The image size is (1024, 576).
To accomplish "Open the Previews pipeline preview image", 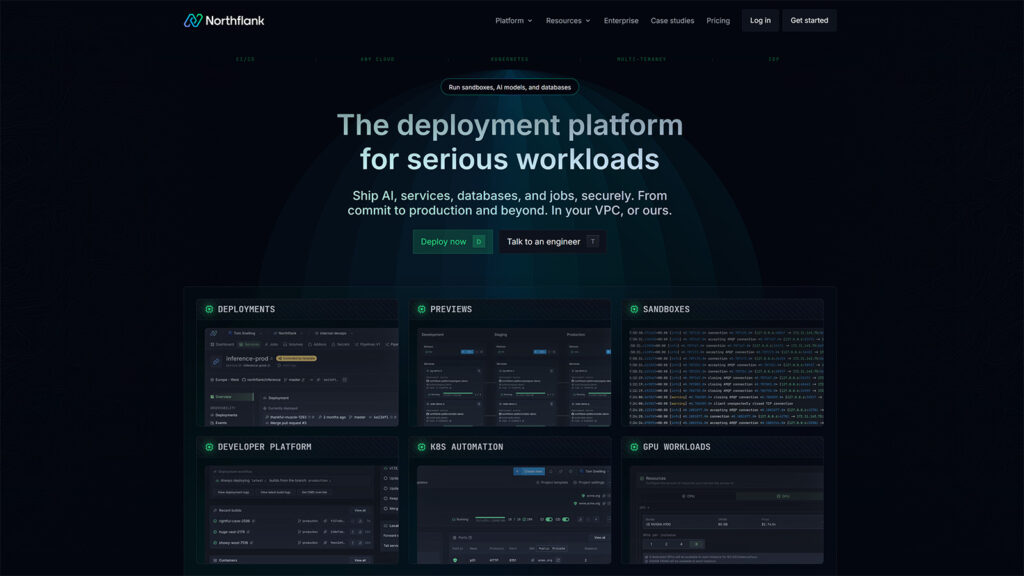I will point(514,377).
